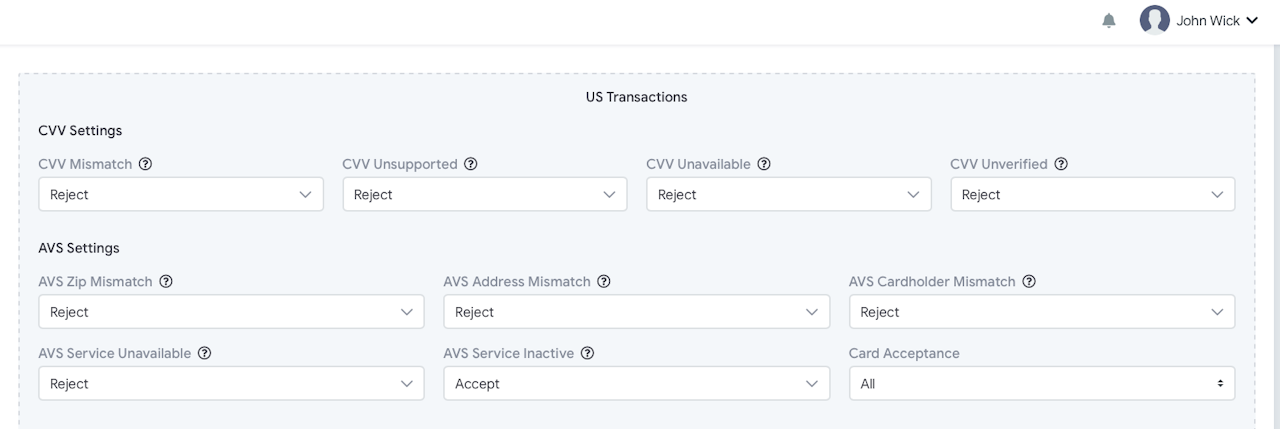Click the AVS Zip Mismatch help icon
Screen dimensions: 1280x429
click(x=166, y=282)
